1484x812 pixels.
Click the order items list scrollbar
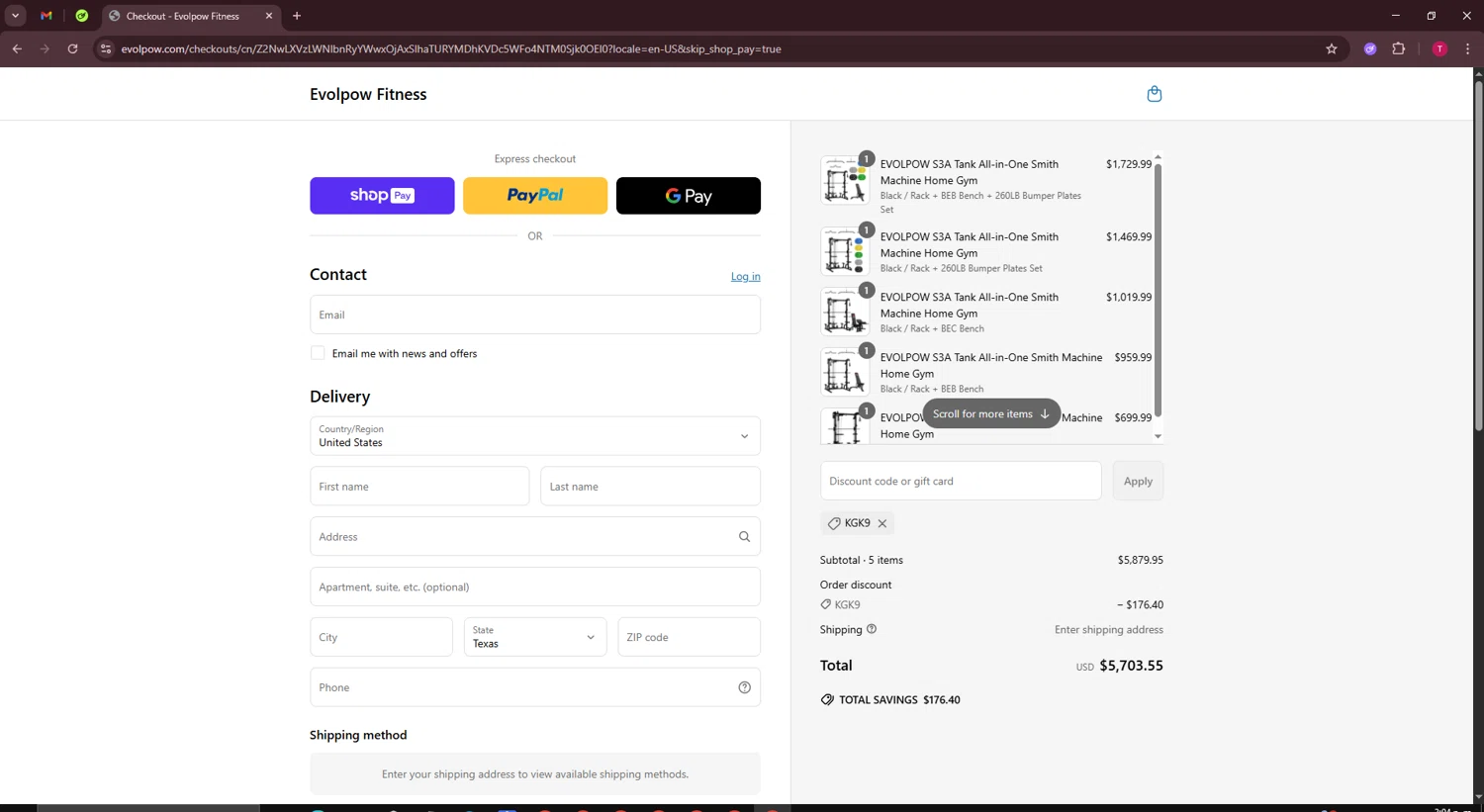click(x=1158, y=290)
